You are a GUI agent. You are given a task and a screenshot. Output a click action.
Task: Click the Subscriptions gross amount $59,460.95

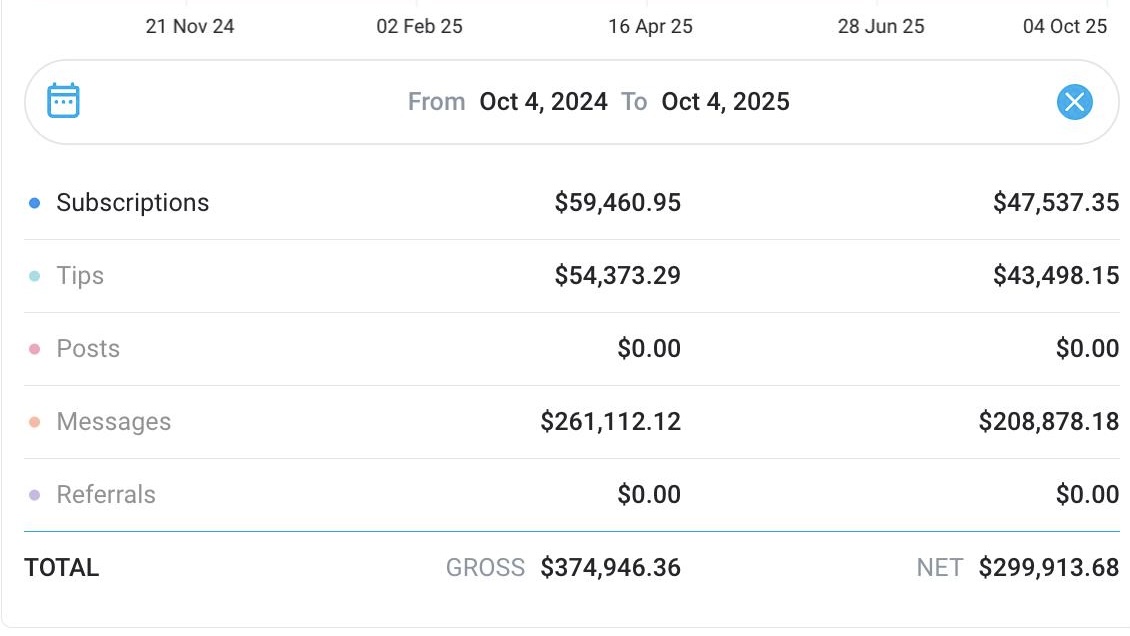(x=617, y=203)
